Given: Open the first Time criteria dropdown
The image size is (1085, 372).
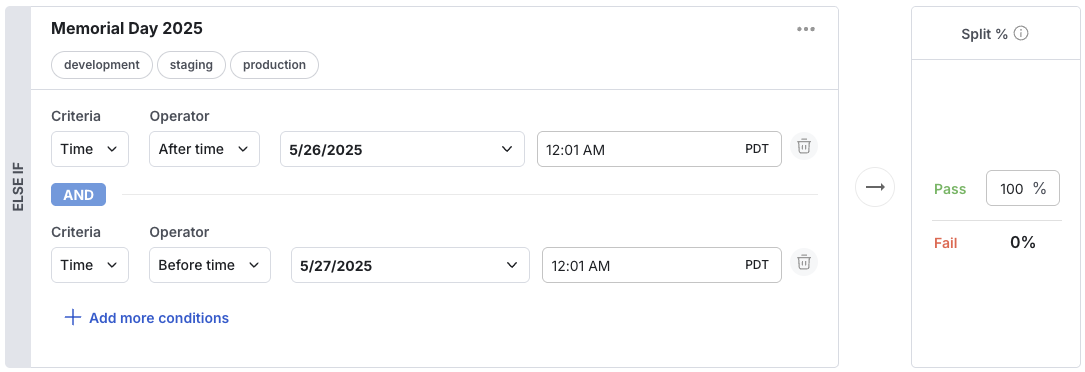Looking at the screenshot, I should 90,149.
